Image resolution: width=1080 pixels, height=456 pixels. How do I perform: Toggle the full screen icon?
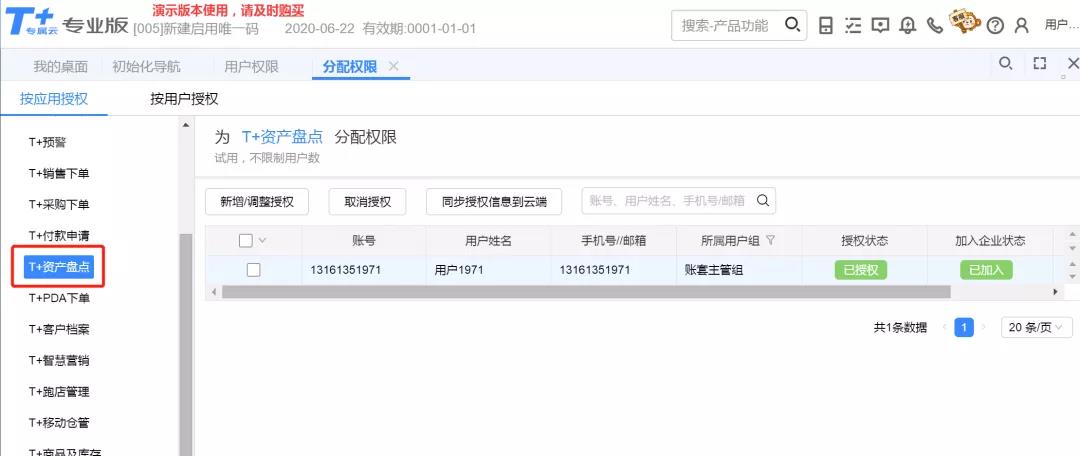1040,63
